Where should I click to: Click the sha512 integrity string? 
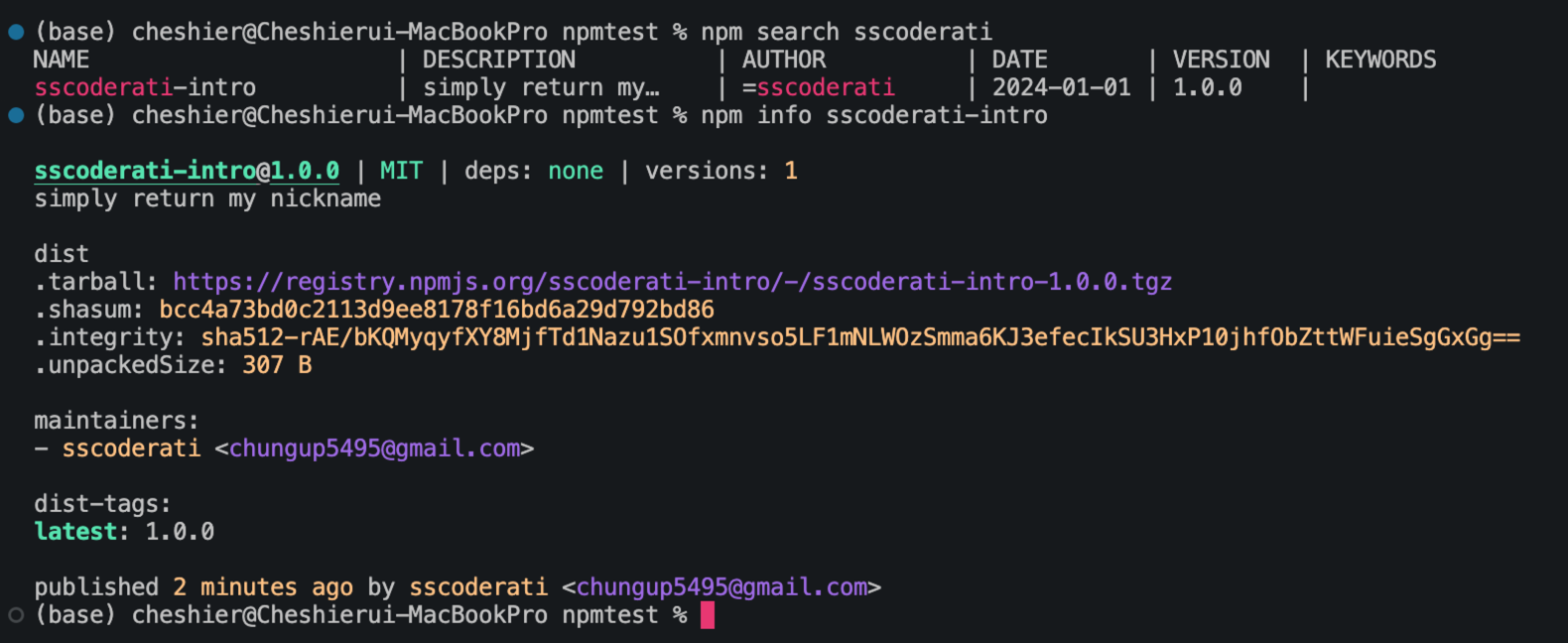click(x=860, y=337)
